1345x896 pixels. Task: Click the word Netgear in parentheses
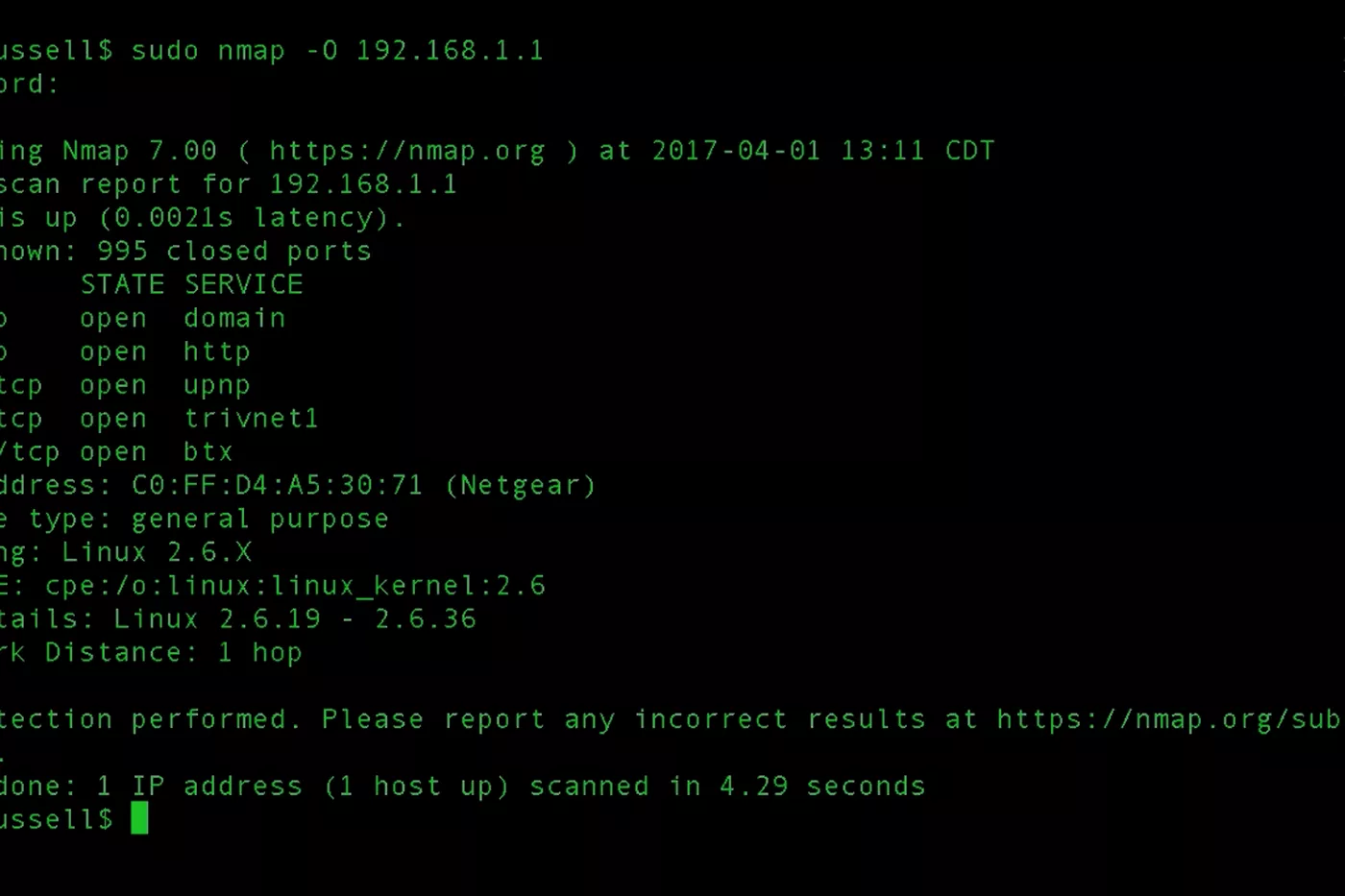pos(520,485)
